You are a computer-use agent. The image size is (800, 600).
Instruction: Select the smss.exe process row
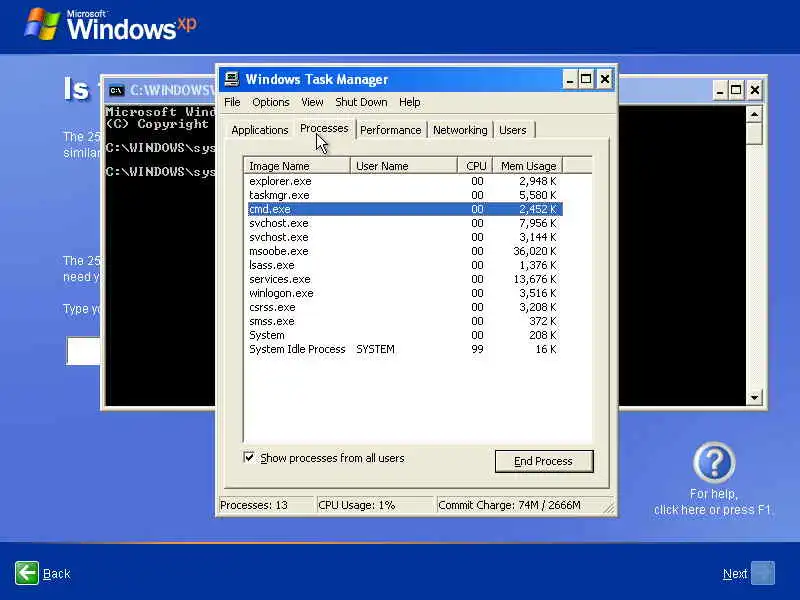[x=405, y=321]
